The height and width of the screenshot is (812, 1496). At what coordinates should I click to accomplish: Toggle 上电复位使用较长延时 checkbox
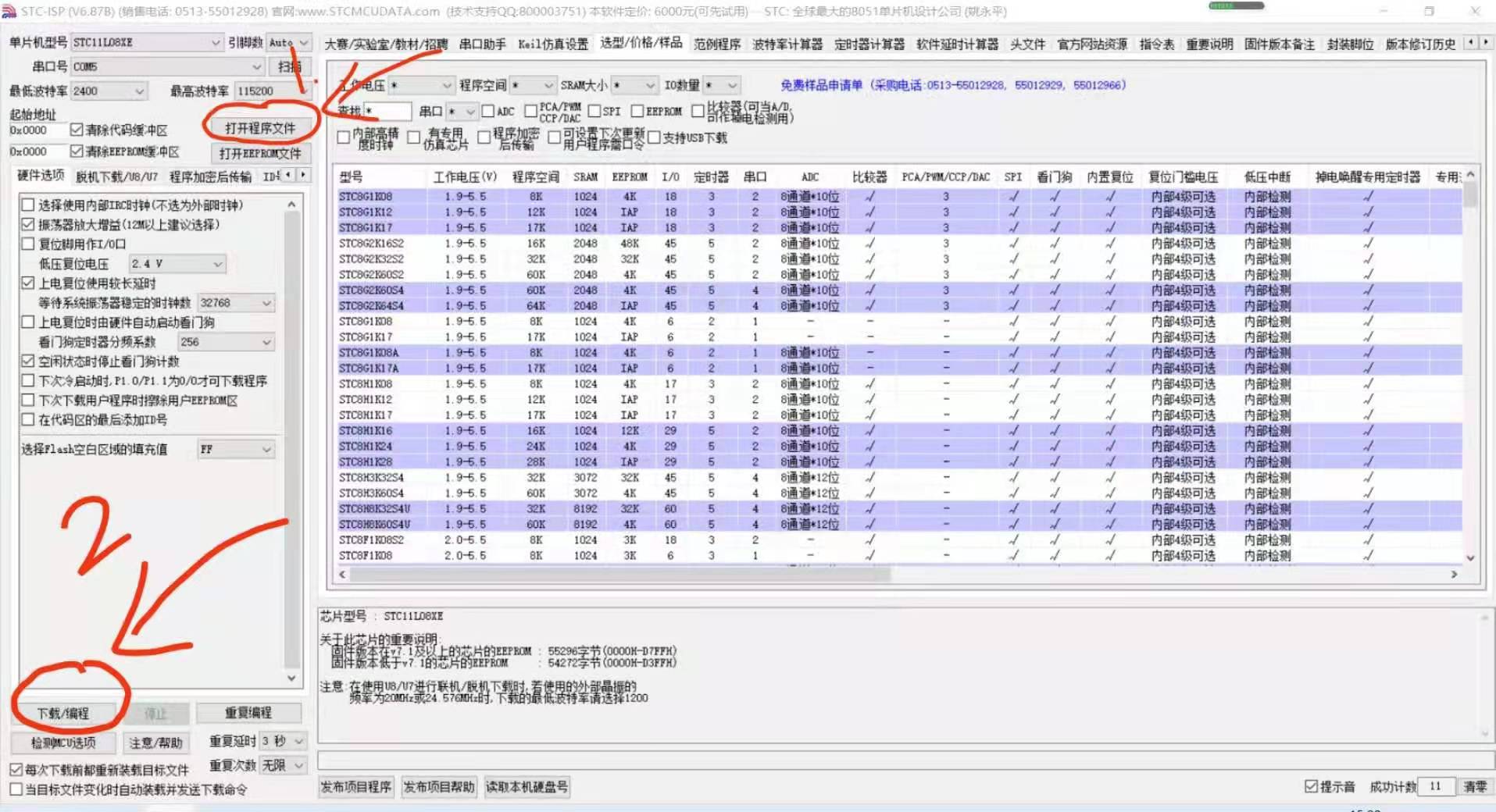28,283
